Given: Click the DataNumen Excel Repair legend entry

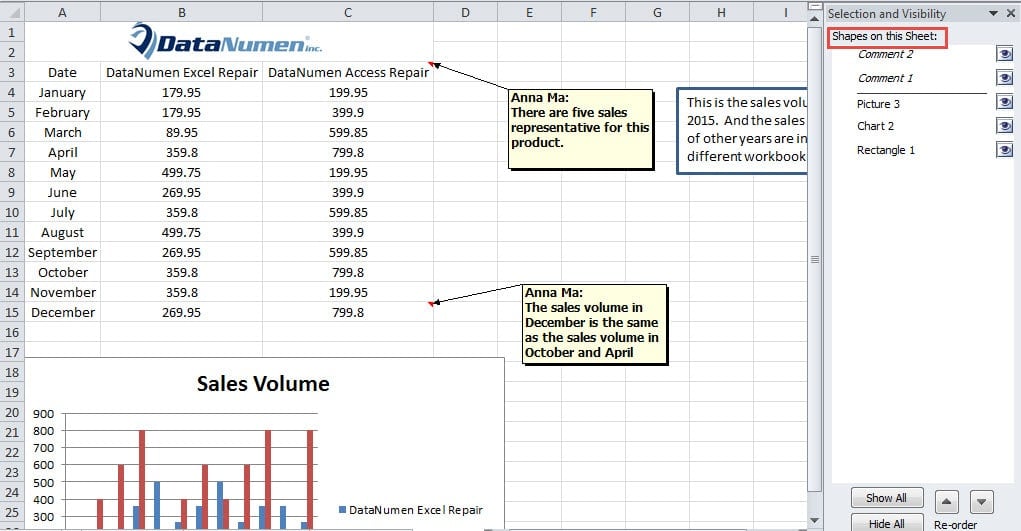Looking at the screenshot, I should (411, 510).
